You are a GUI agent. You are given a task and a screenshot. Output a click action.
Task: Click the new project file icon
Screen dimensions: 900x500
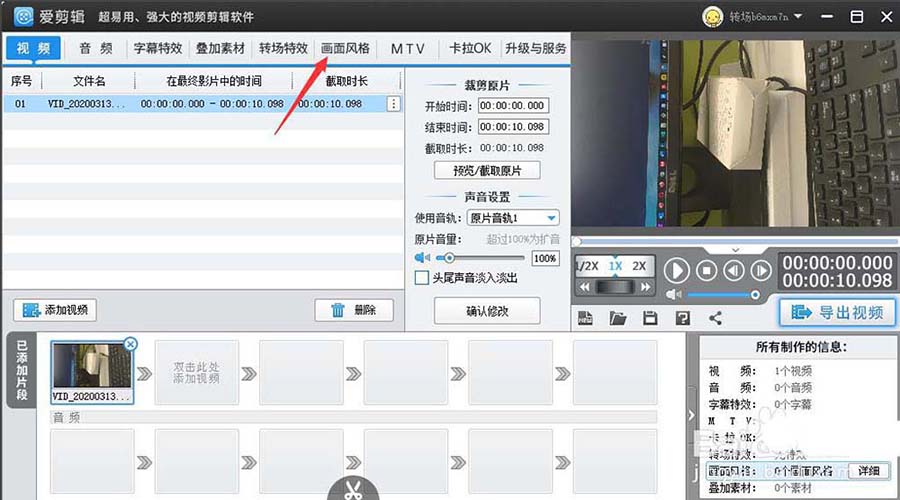(586, 318)
